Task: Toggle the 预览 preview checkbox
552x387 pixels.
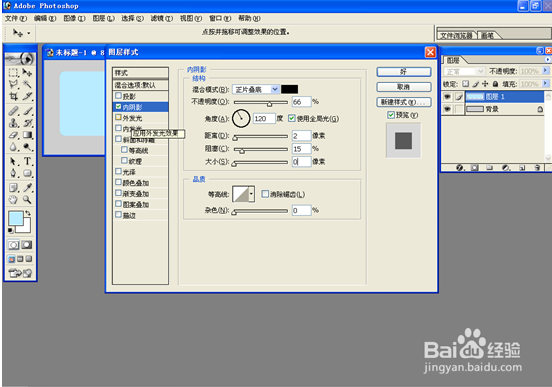Action: (391, 115)
